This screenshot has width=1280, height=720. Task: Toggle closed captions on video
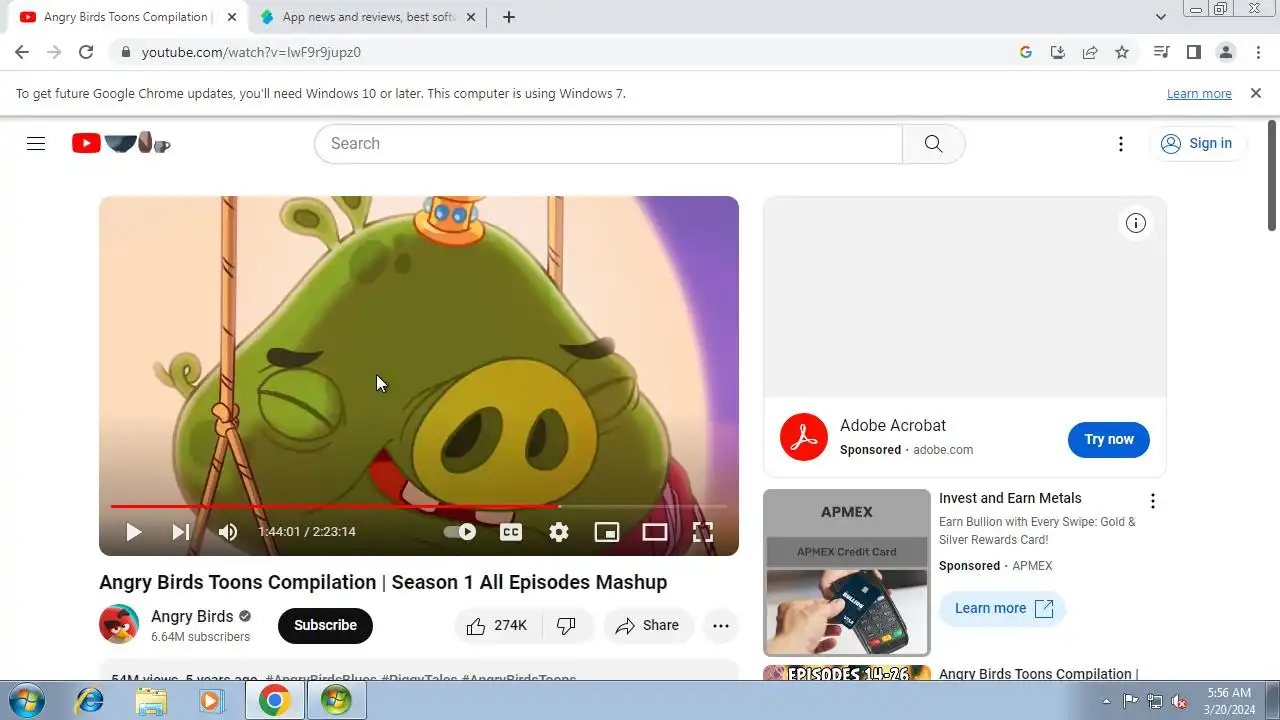[x=511, y=532]
